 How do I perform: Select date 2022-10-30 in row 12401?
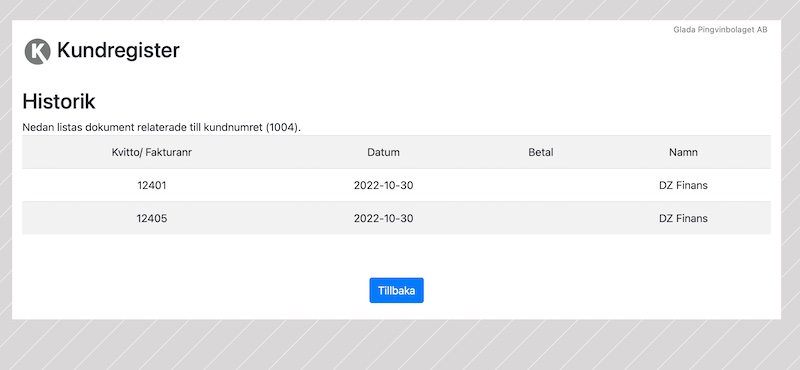[383, 185]
